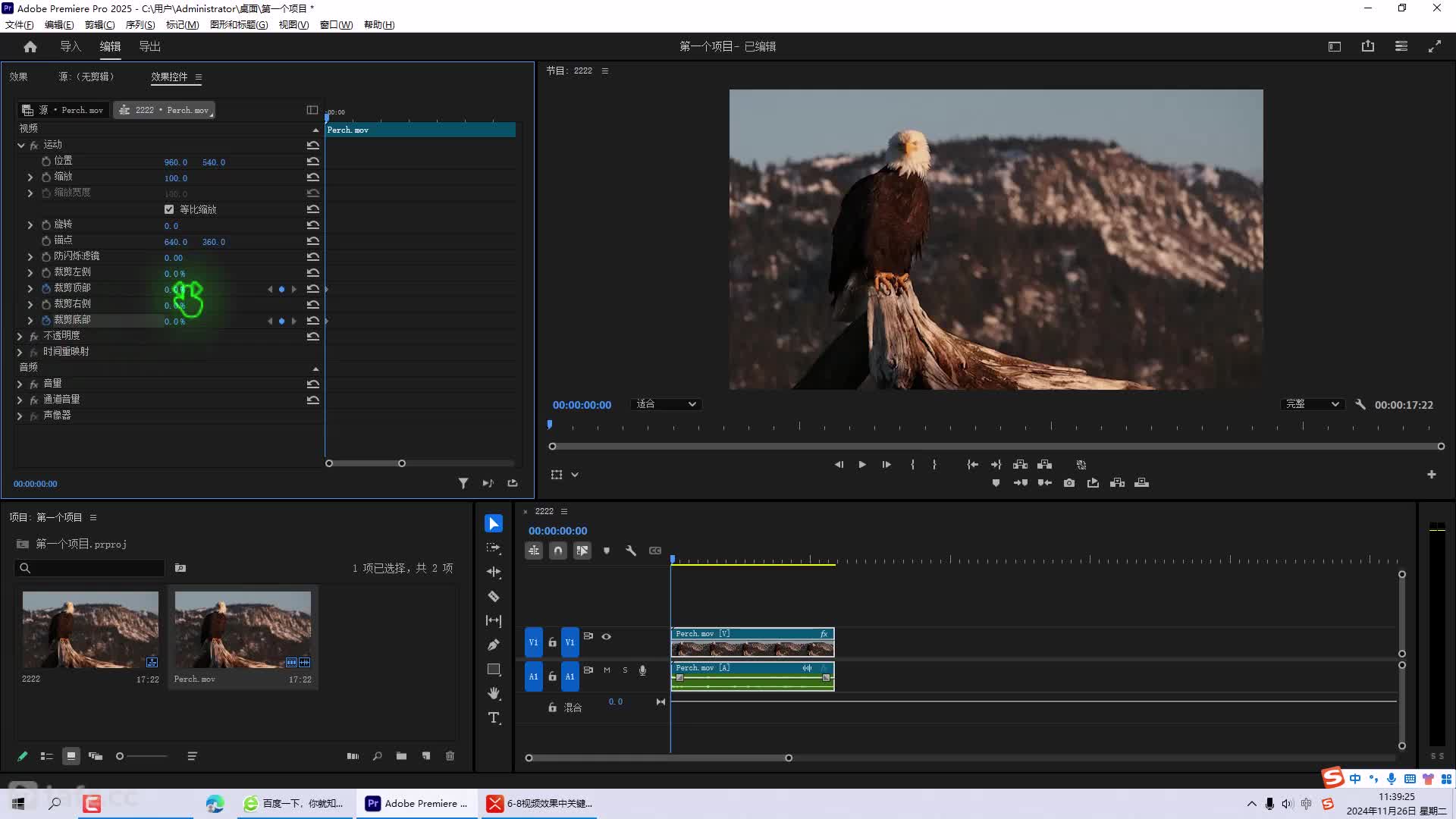Image resolution: width=1456 pixels, height=819 pixels.
Task: Toggle animation stopwatch for 位置
Action: (x=46, y=161)
